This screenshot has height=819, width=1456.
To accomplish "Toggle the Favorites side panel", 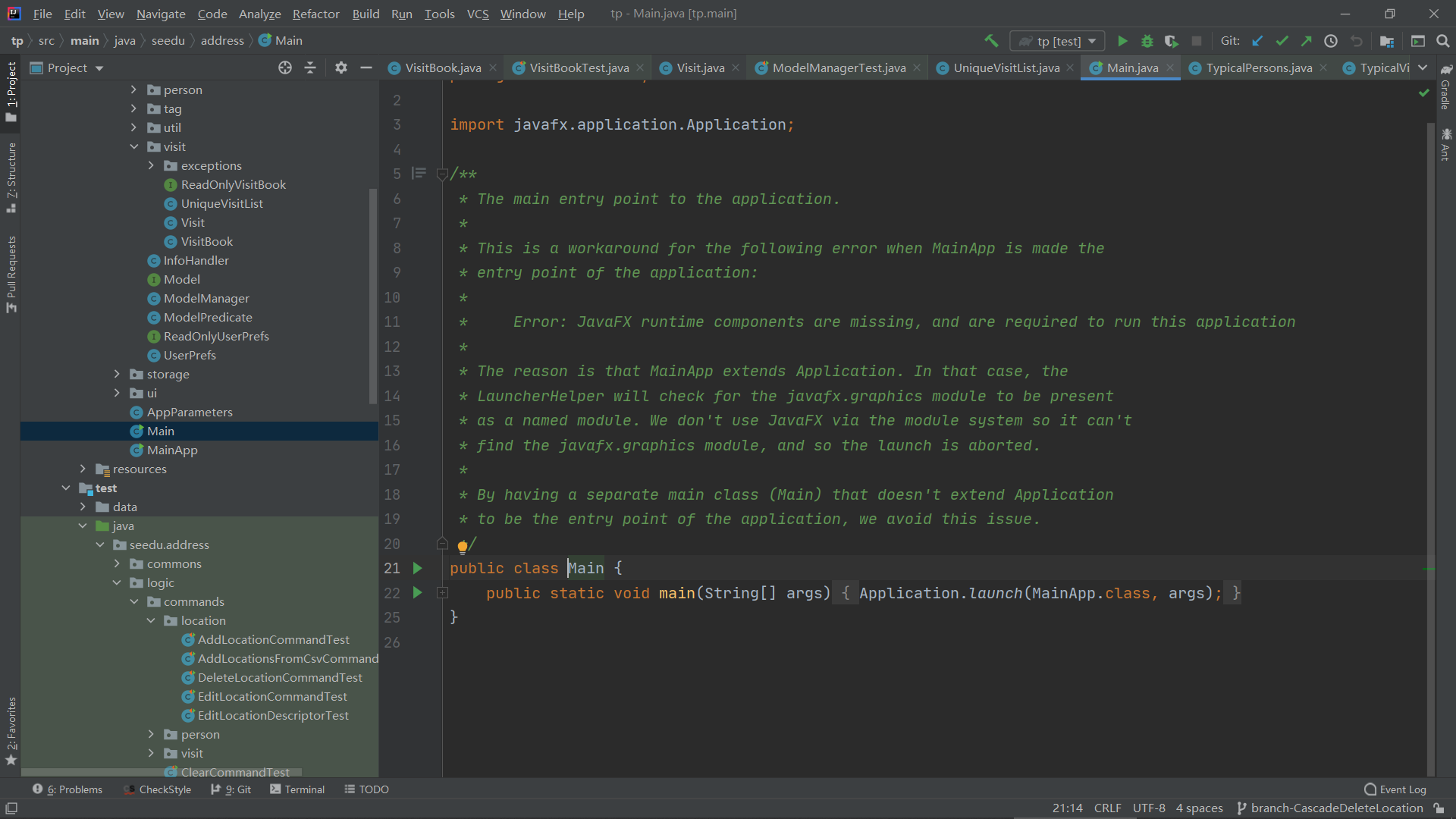I will tap(11, 730).
